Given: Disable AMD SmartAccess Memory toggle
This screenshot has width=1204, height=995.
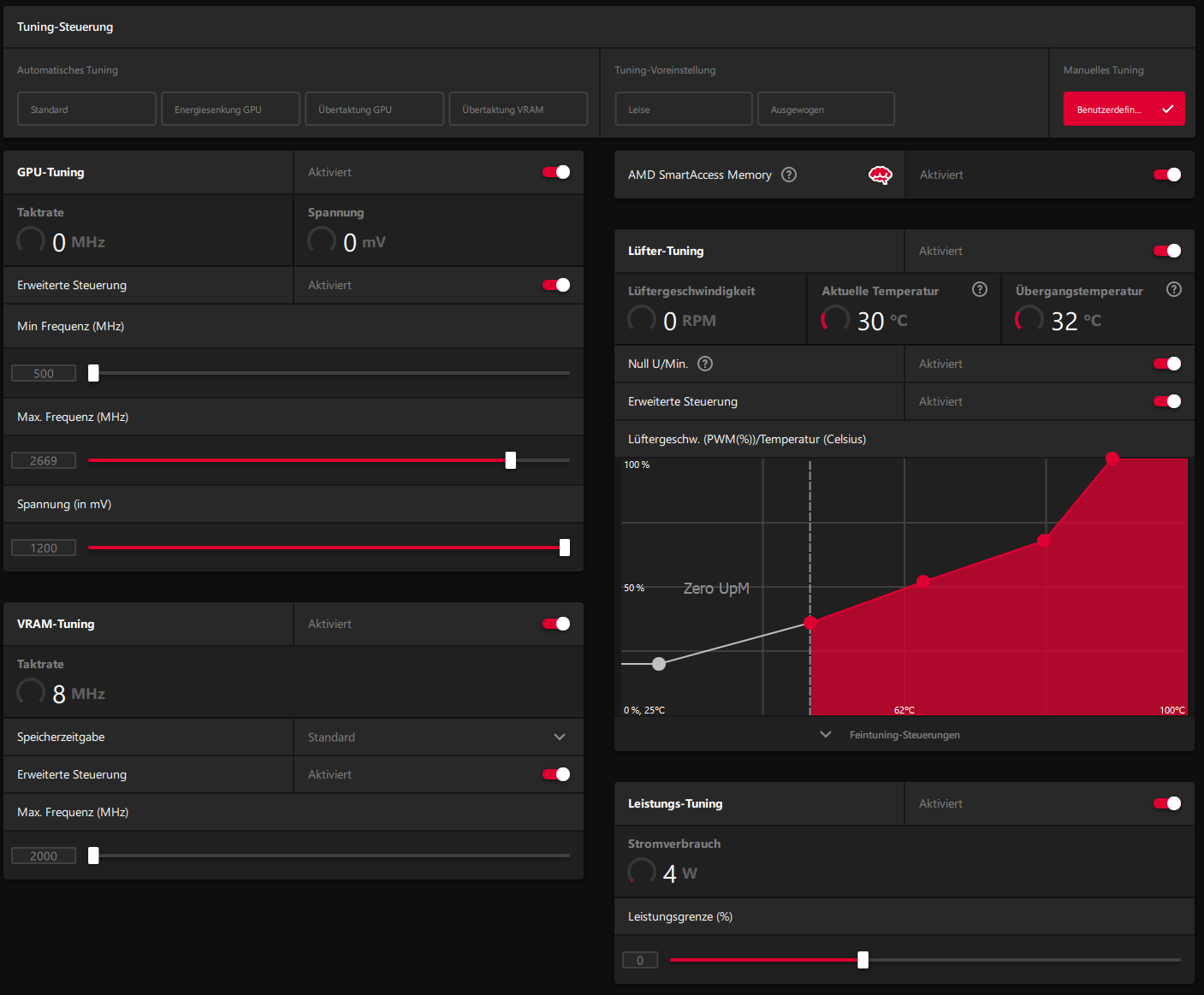Looking at the screenshot, I should tap(1167, 175).
